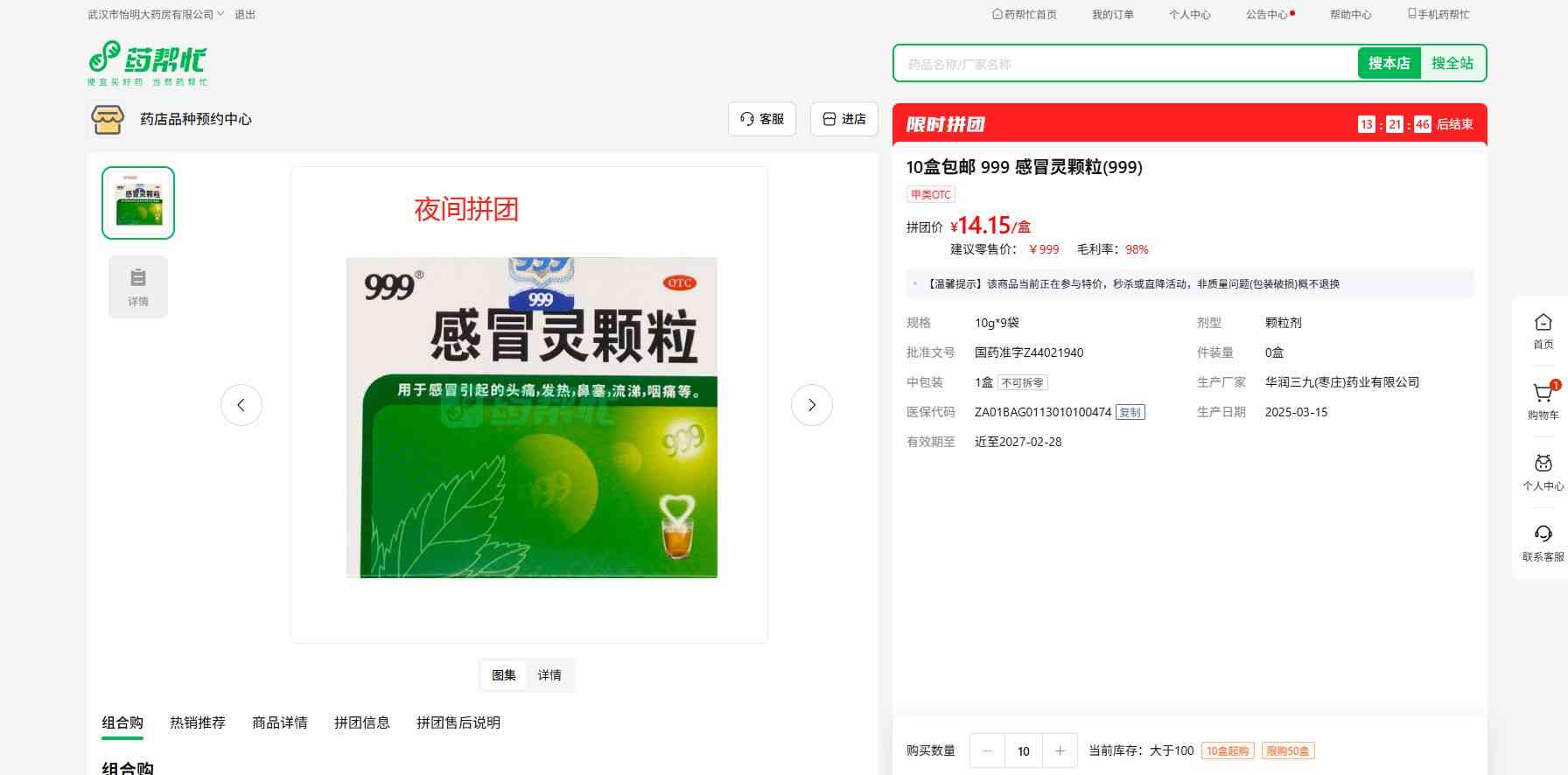The height and width of the screenshot is (775, 1568).
Task: Open the 商品详情 tab
Action: tap(280, 723)
